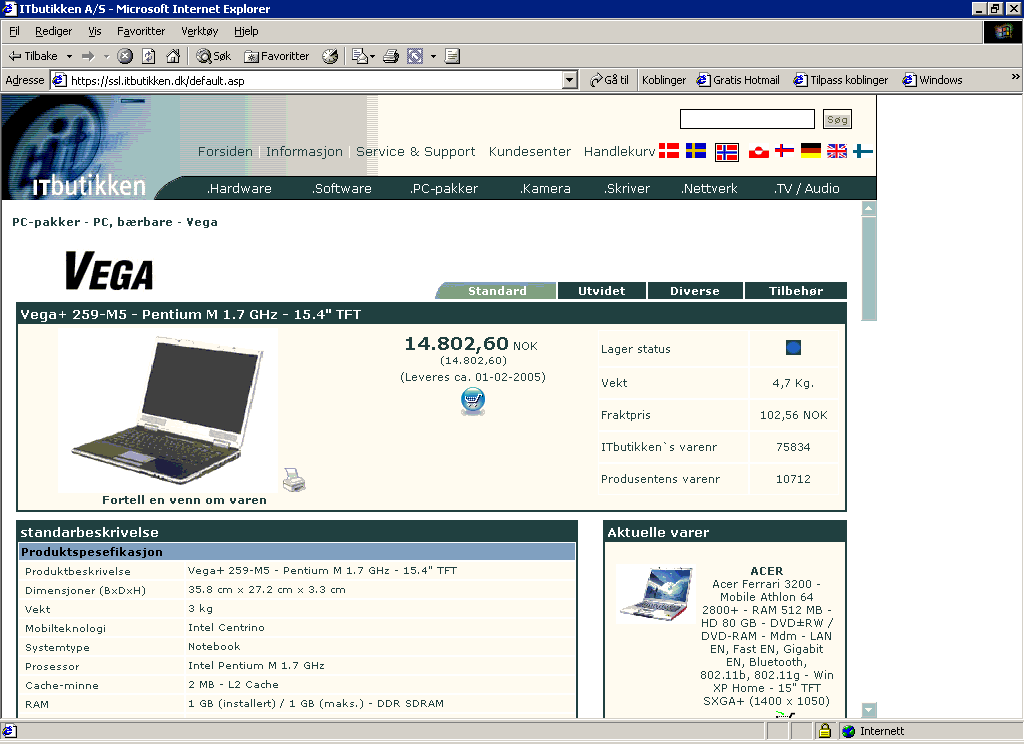
Task: Click the printer icon beside laptop image
Action: click(x=294, y=479)
